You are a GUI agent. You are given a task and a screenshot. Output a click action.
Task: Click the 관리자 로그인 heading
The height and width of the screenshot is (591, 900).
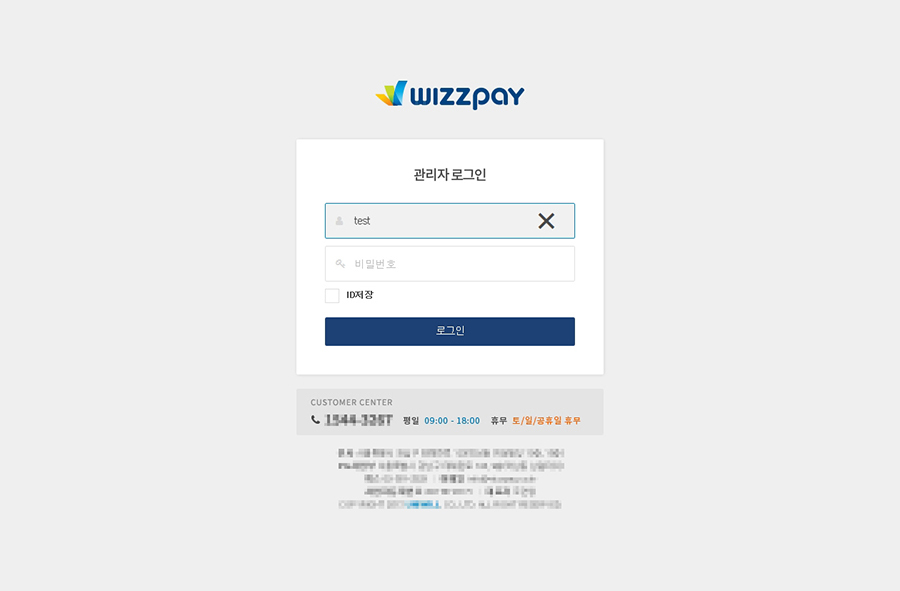[449, 174]
